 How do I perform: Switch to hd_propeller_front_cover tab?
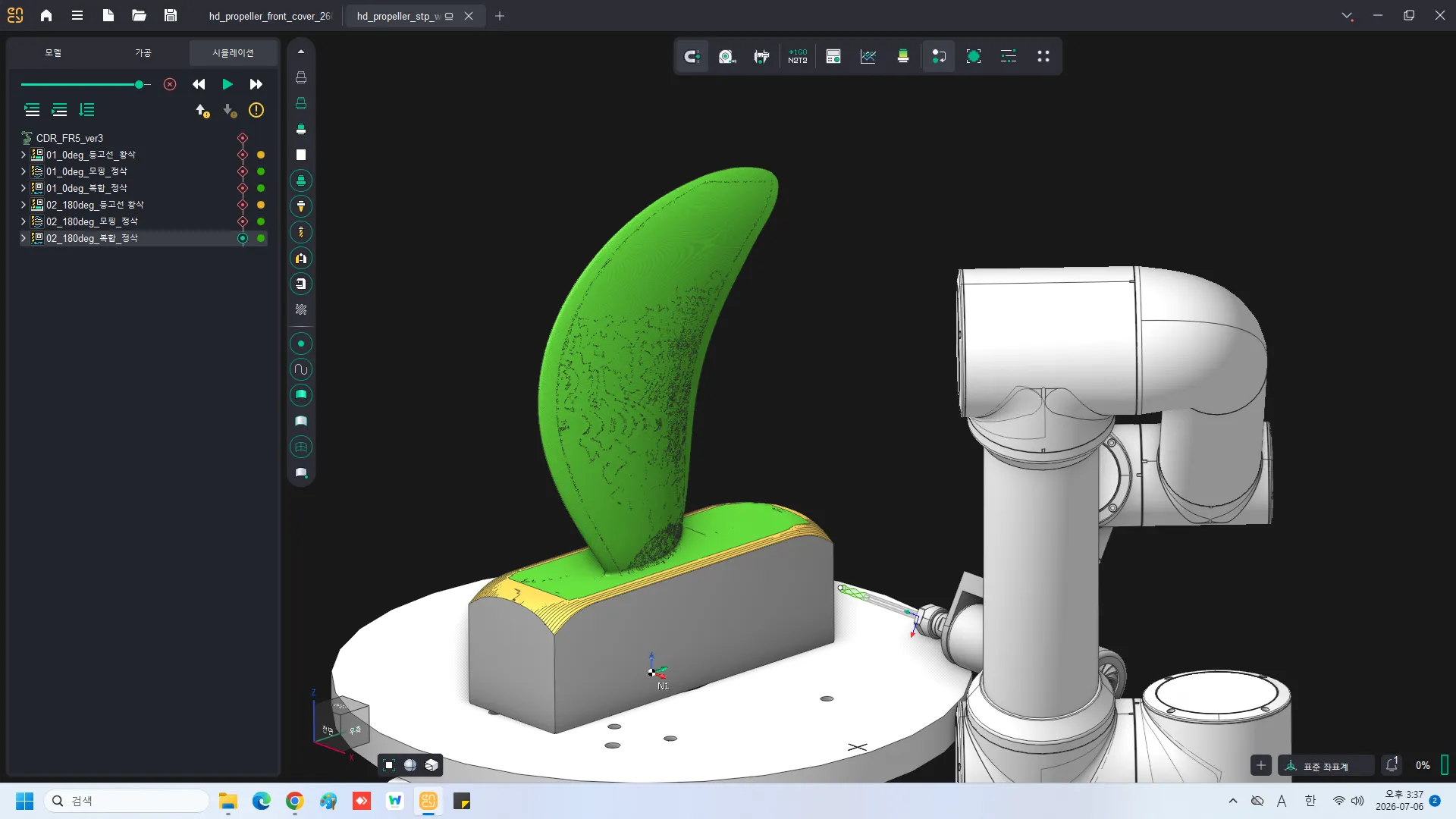click(270, 16)
